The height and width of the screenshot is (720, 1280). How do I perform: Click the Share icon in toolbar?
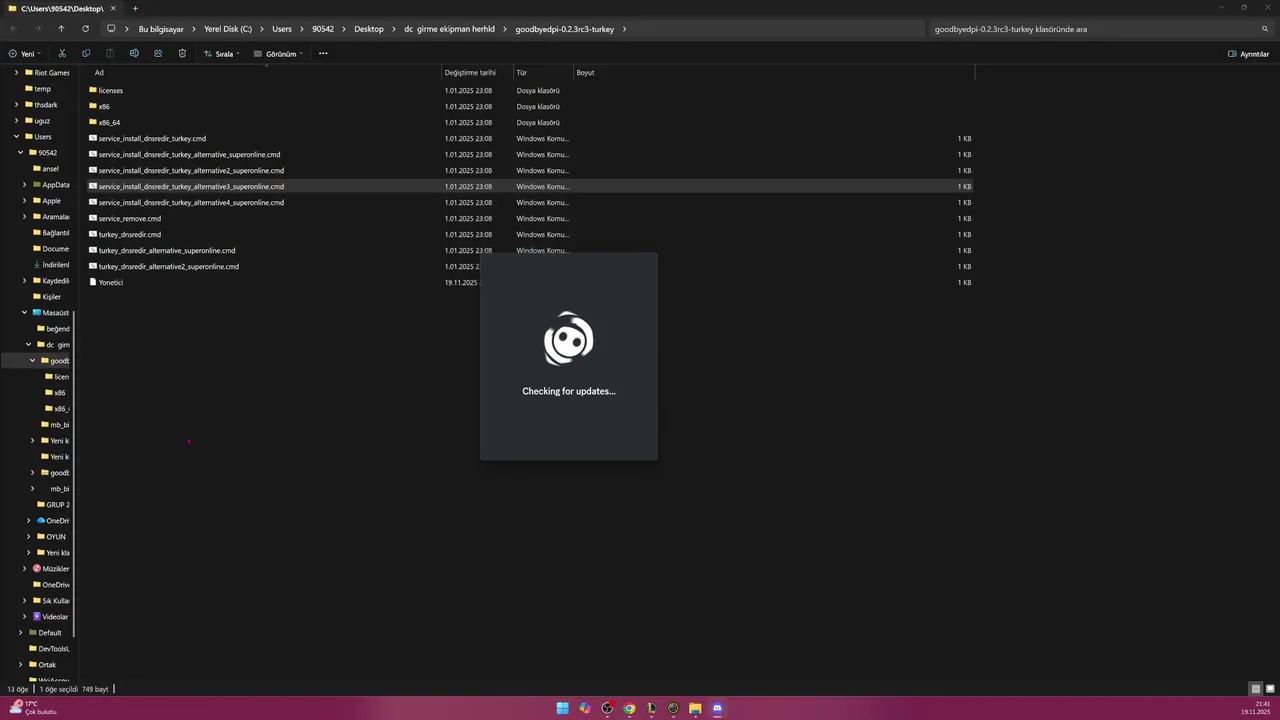pyautogui.click(x=158, y=53)
